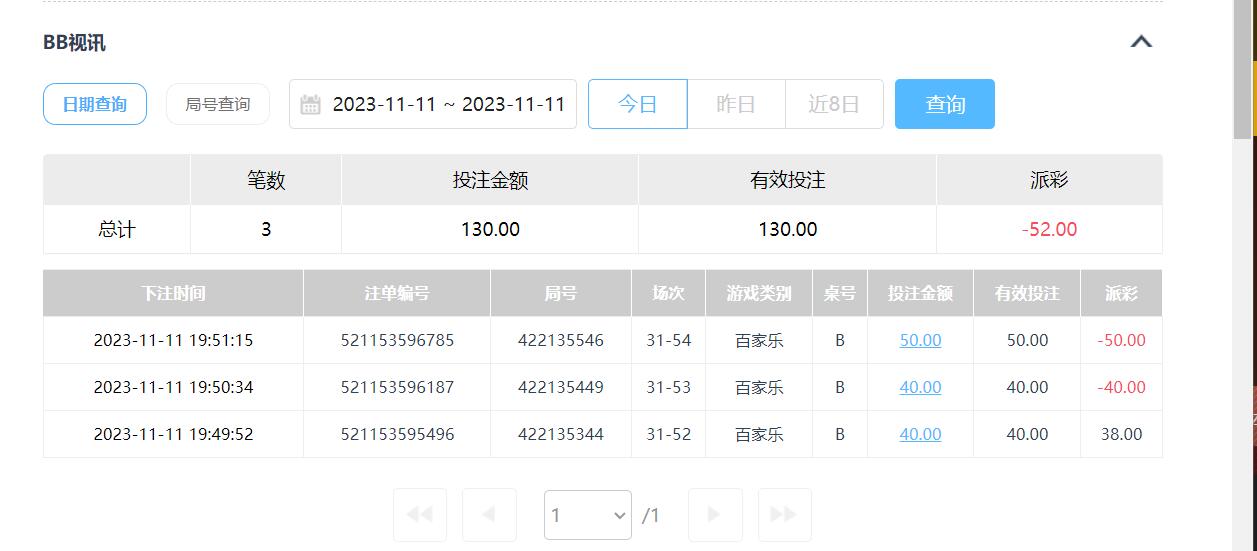This screenshot has height=551, width=1257.
Task: Click the -40.00 payout value
Action: [x=1121, y=387]
